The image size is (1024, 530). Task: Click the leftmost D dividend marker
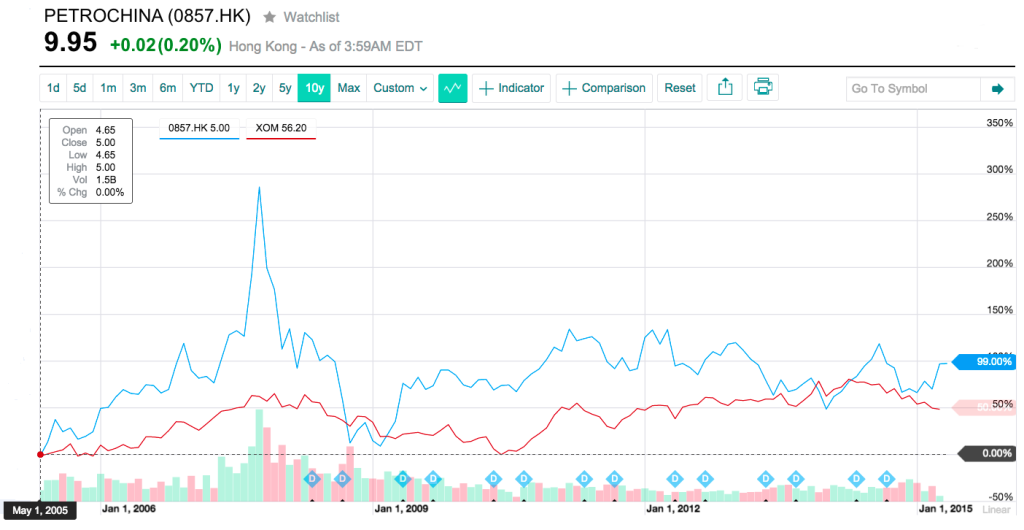pyautogui.click(x=312, y=479)
